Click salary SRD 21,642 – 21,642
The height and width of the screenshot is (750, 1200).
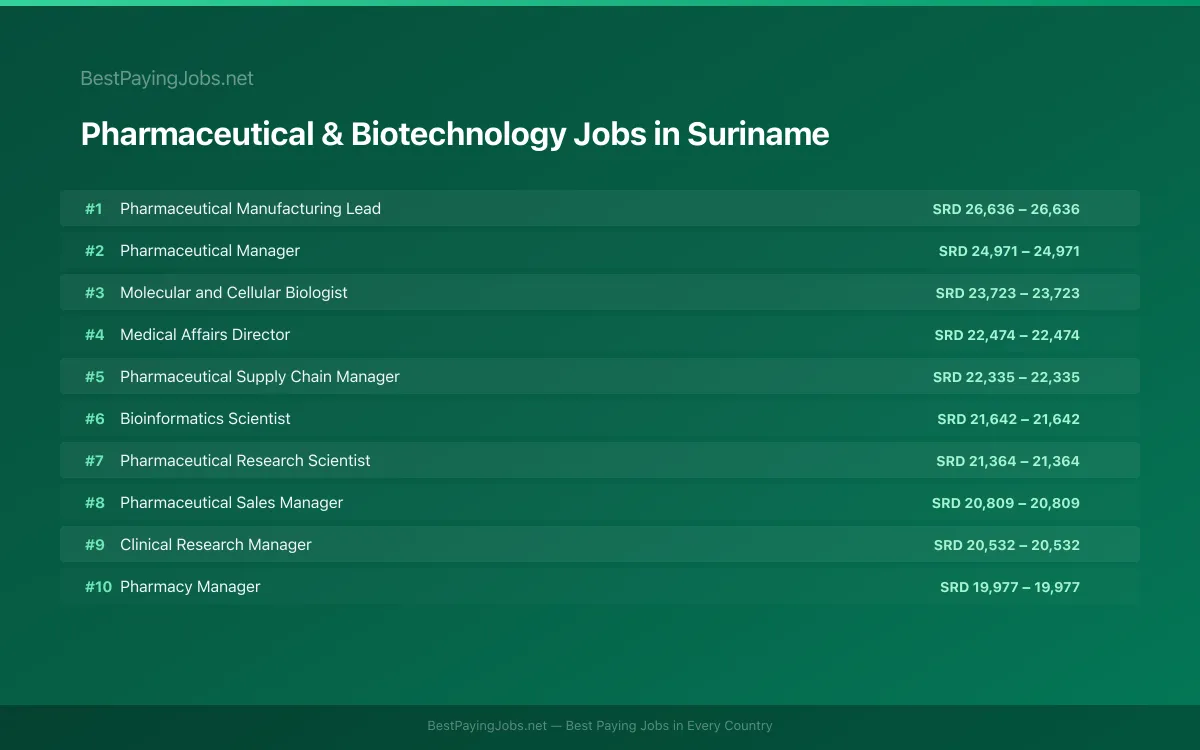click(1008, 419)
